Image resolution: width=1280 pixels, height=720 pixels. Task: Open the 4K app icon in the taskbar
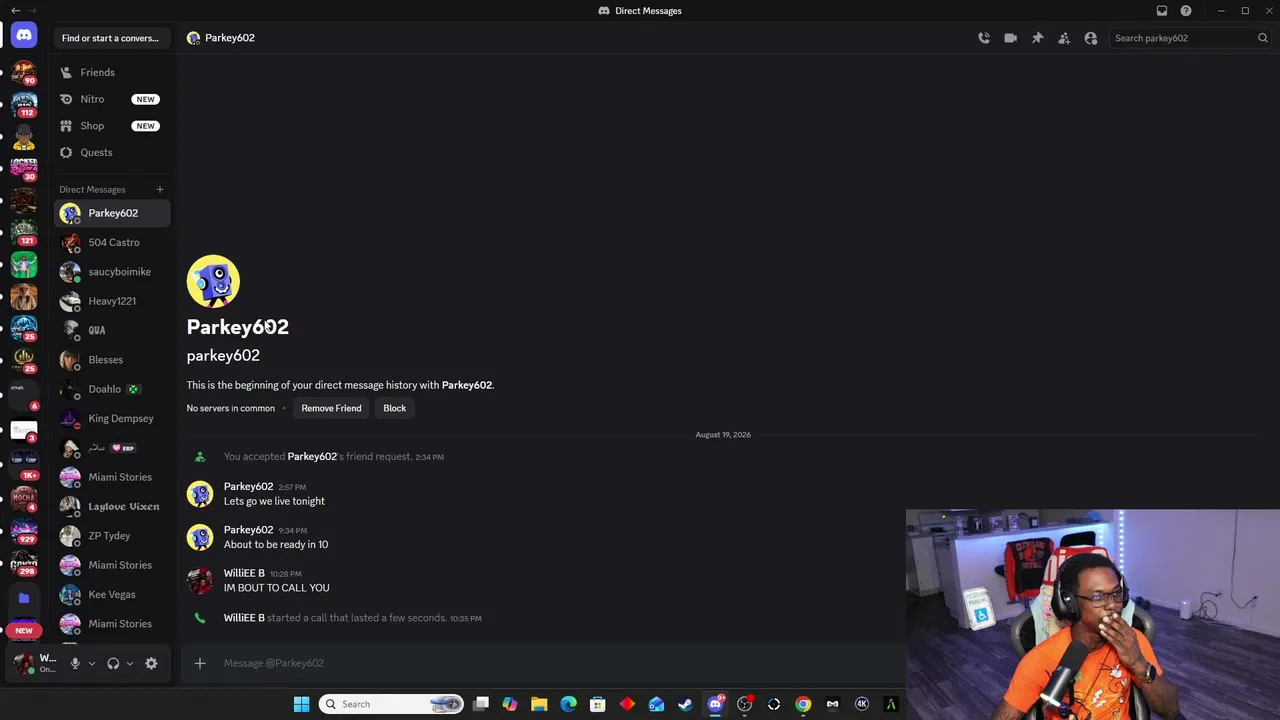tap(862, 704)
